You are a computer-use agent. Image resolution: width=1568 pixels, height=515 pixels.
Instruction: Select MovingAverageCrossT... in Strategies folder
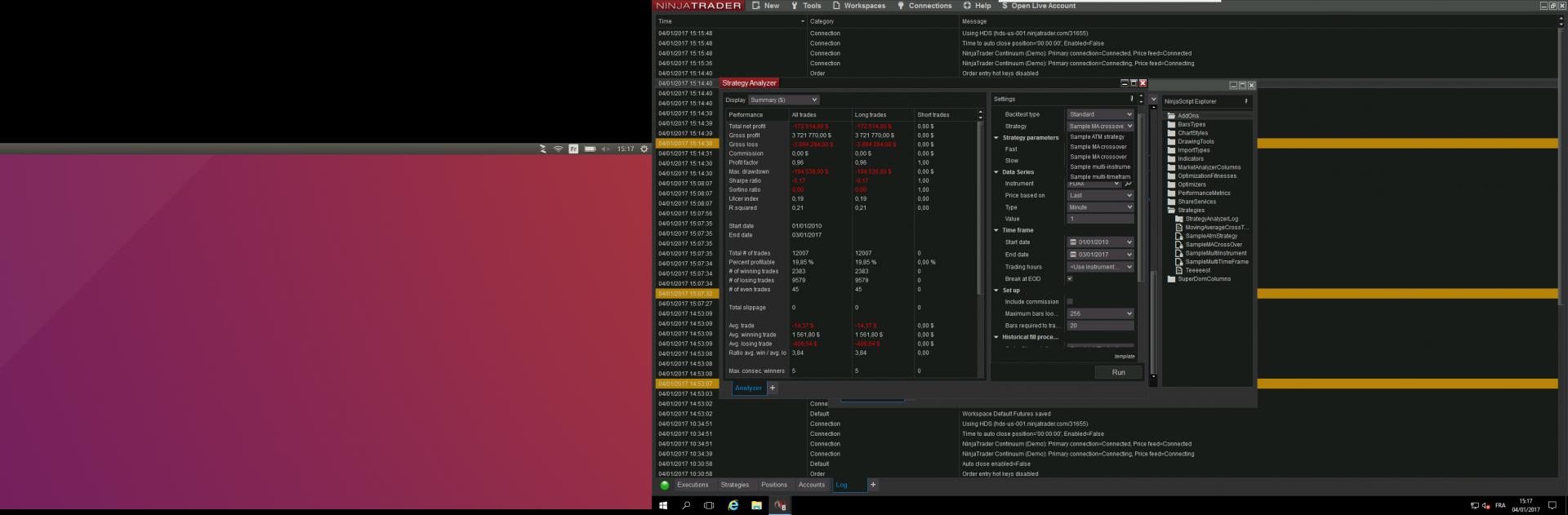[x=1217, y=228]
